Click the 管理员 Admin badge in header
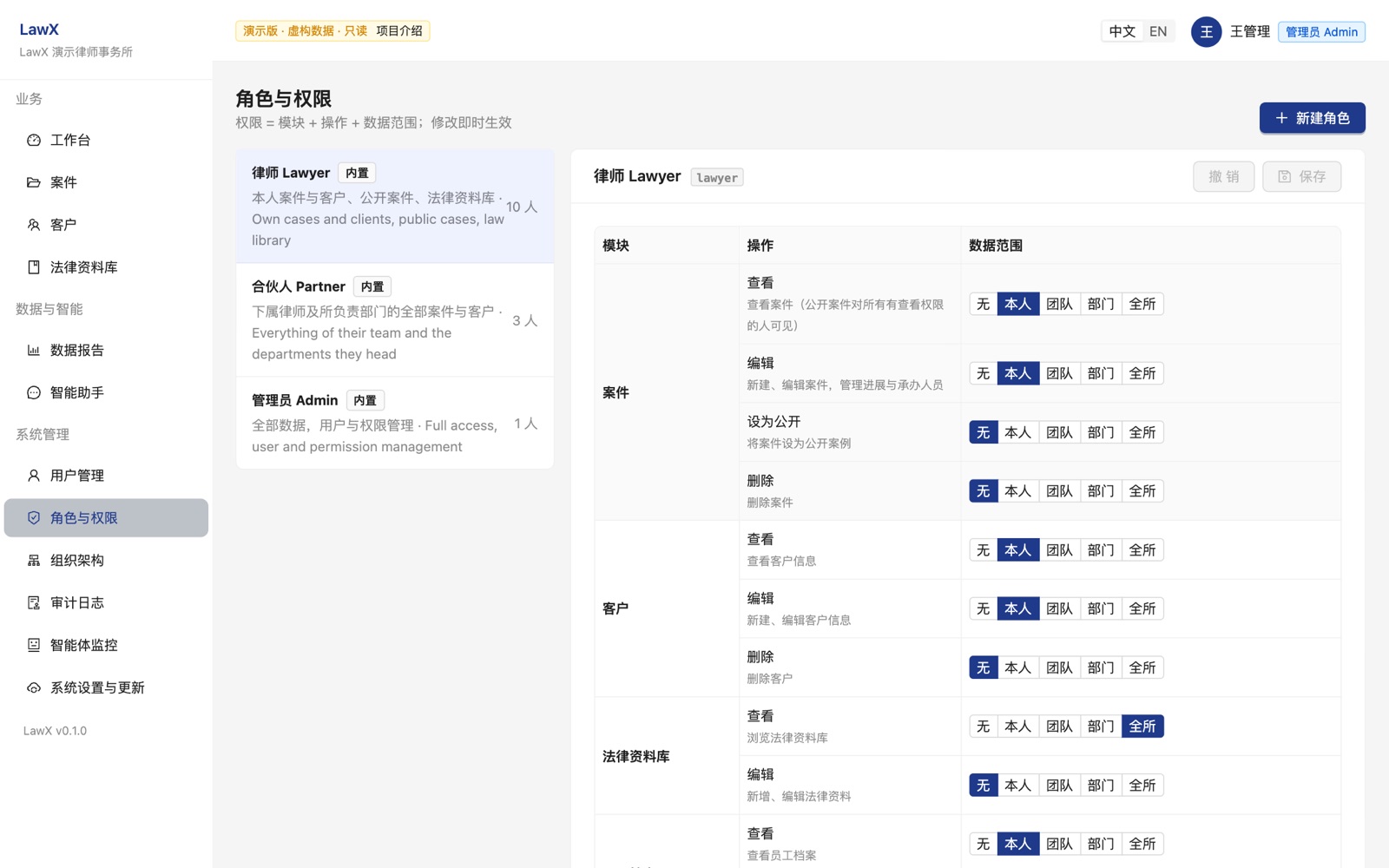 pyautogui.click(x=1321, y=32)
